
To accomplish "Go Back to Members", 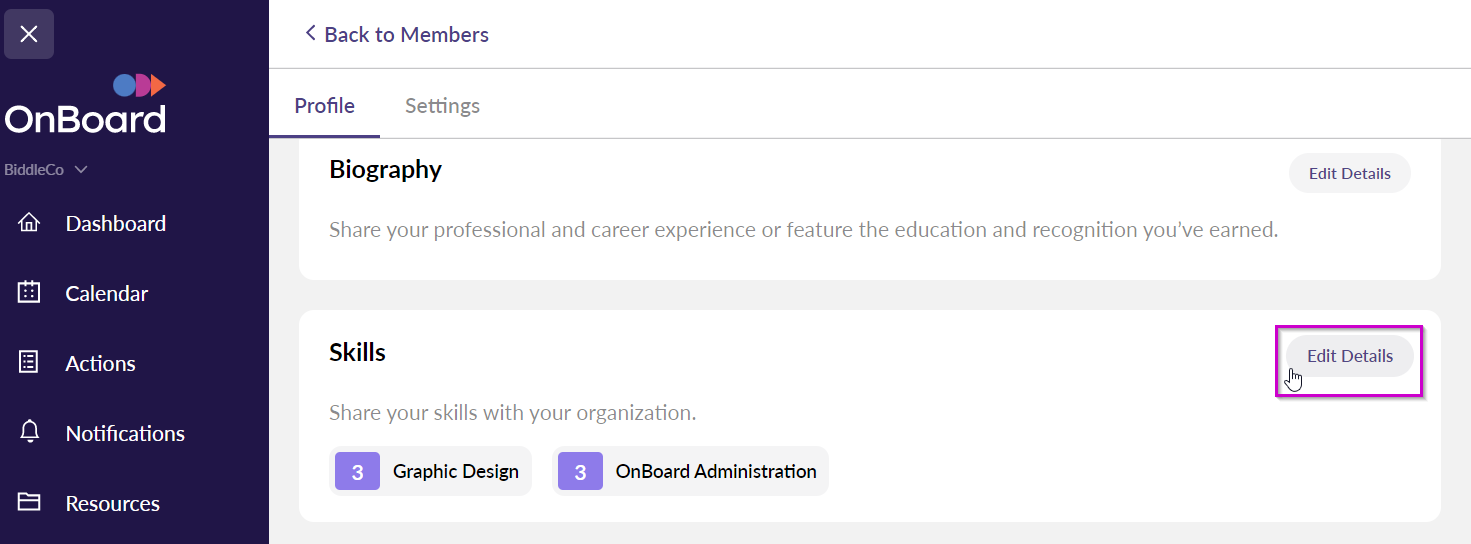I will coord(406,34).
